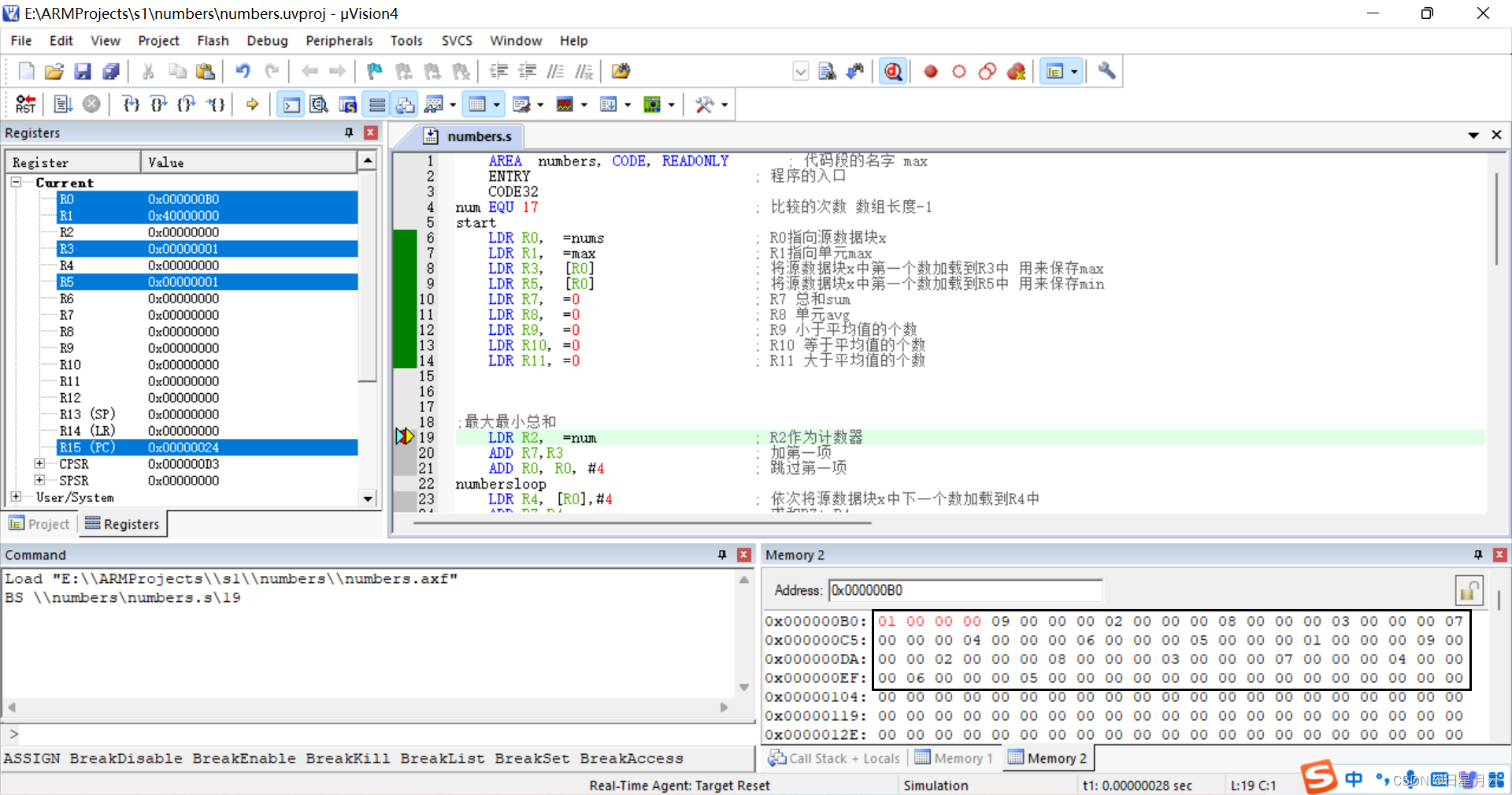Viewport: 1512px width, 795px height.
Task: Kill all breakpoints icon
Action: tap(1017, 72)
